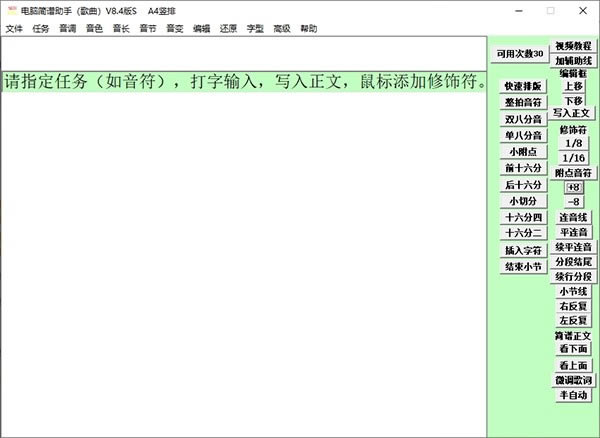Click the green prompt text line in editor
The image size is (600, 438).
[244, 80]
